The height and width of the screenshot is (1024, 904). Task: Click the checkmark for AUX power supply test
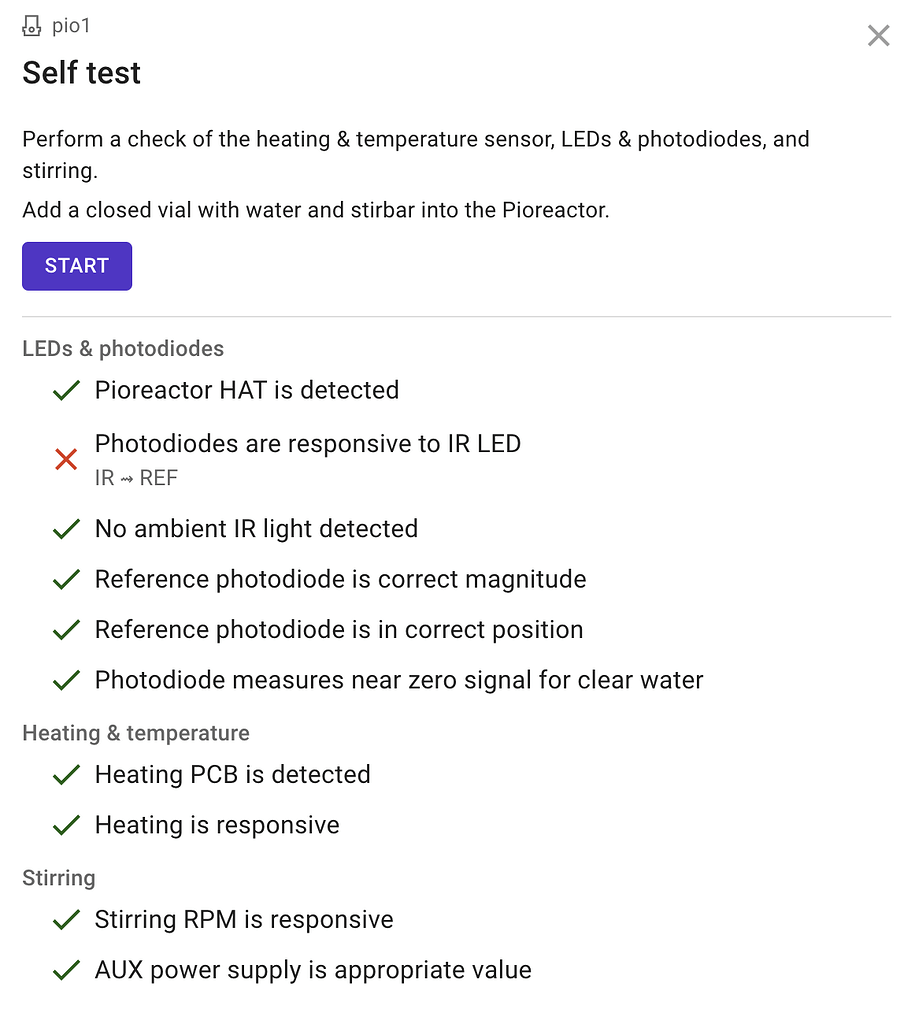[66, 969]
